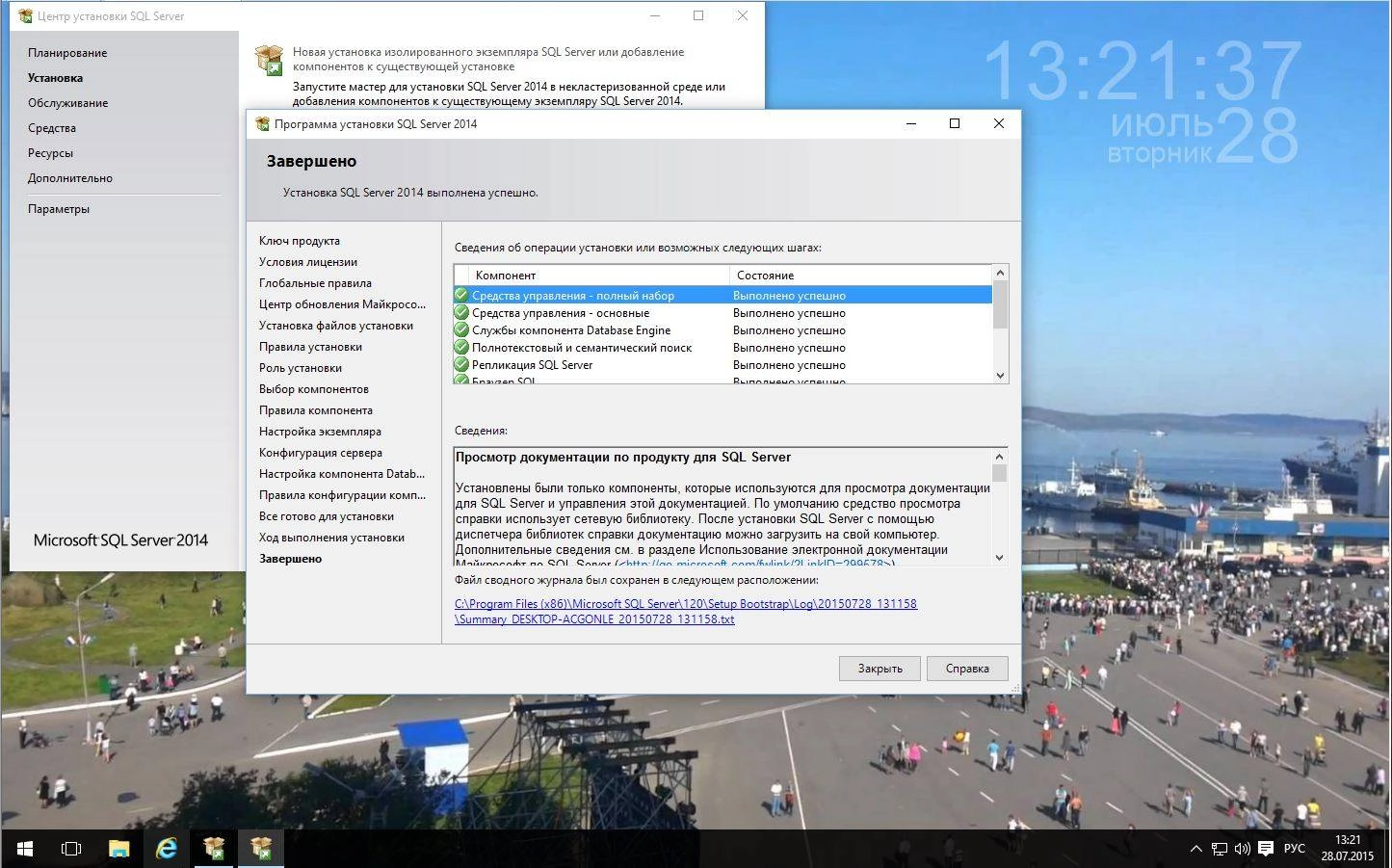Open the go.microsoft.com documentation link
The width and height of the screenshot is (1392, 868).
pos(755,565)
